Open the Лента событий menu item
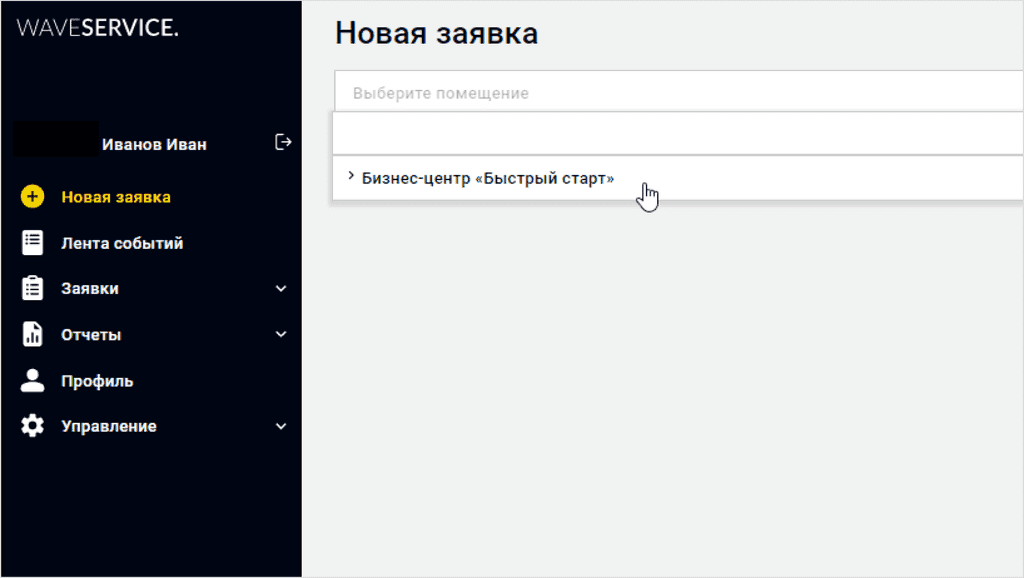 [122, 243]
